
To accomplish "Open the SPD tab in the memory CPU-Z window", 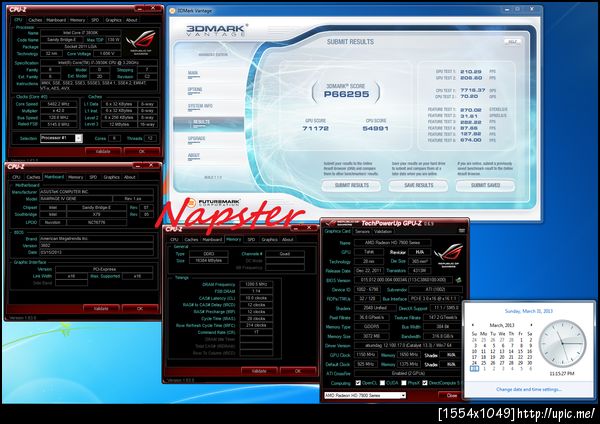I will coord(251,240).
